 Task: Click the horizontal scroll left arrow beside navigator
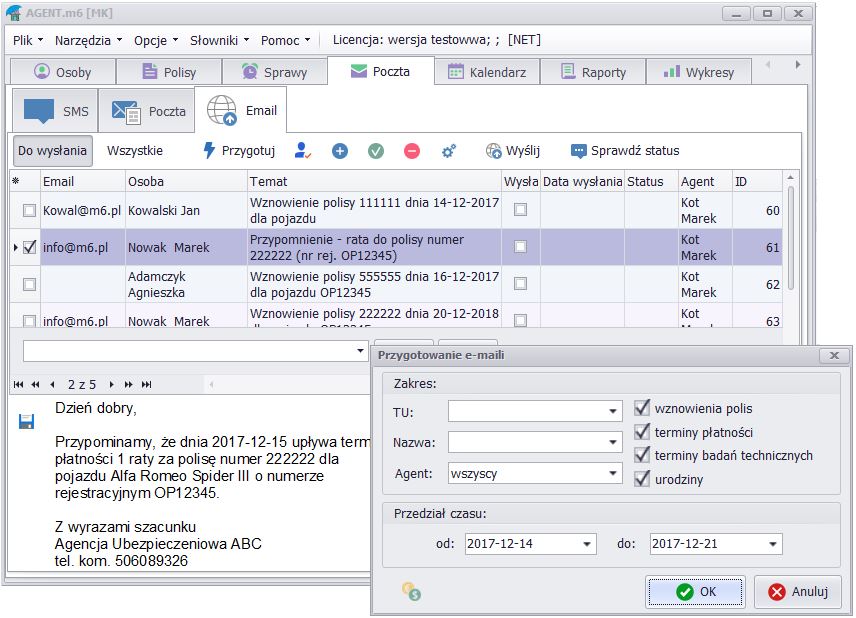pyautogui.click(x=211, y=384)
